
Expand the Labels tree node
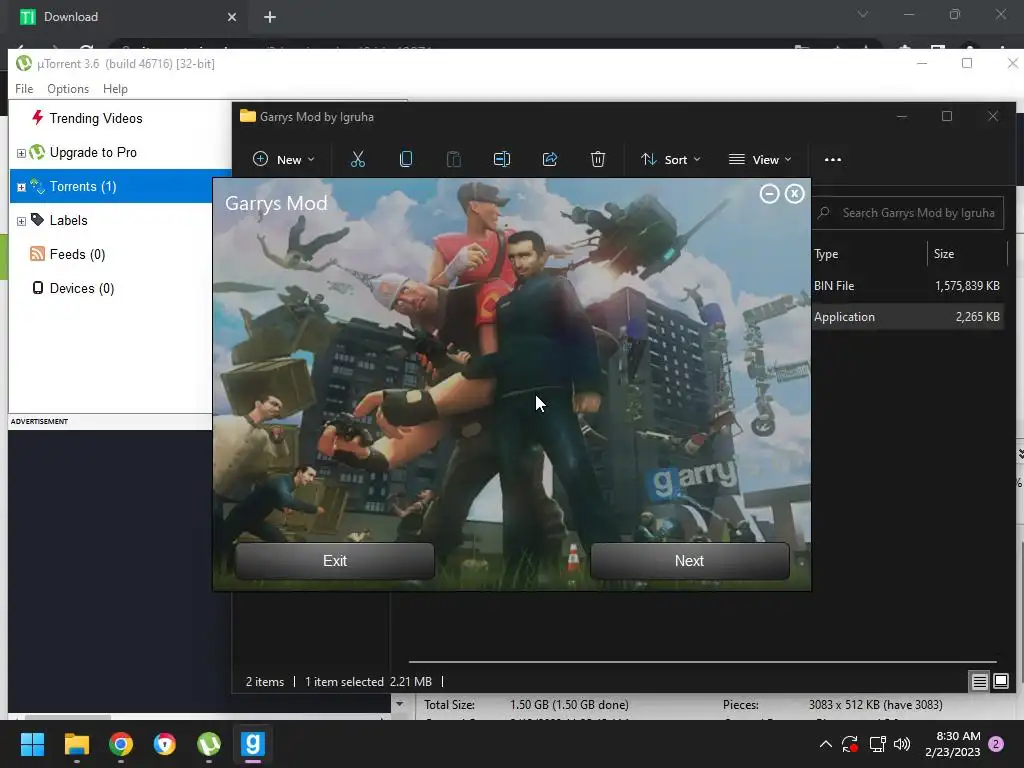[x=22, y=221]
